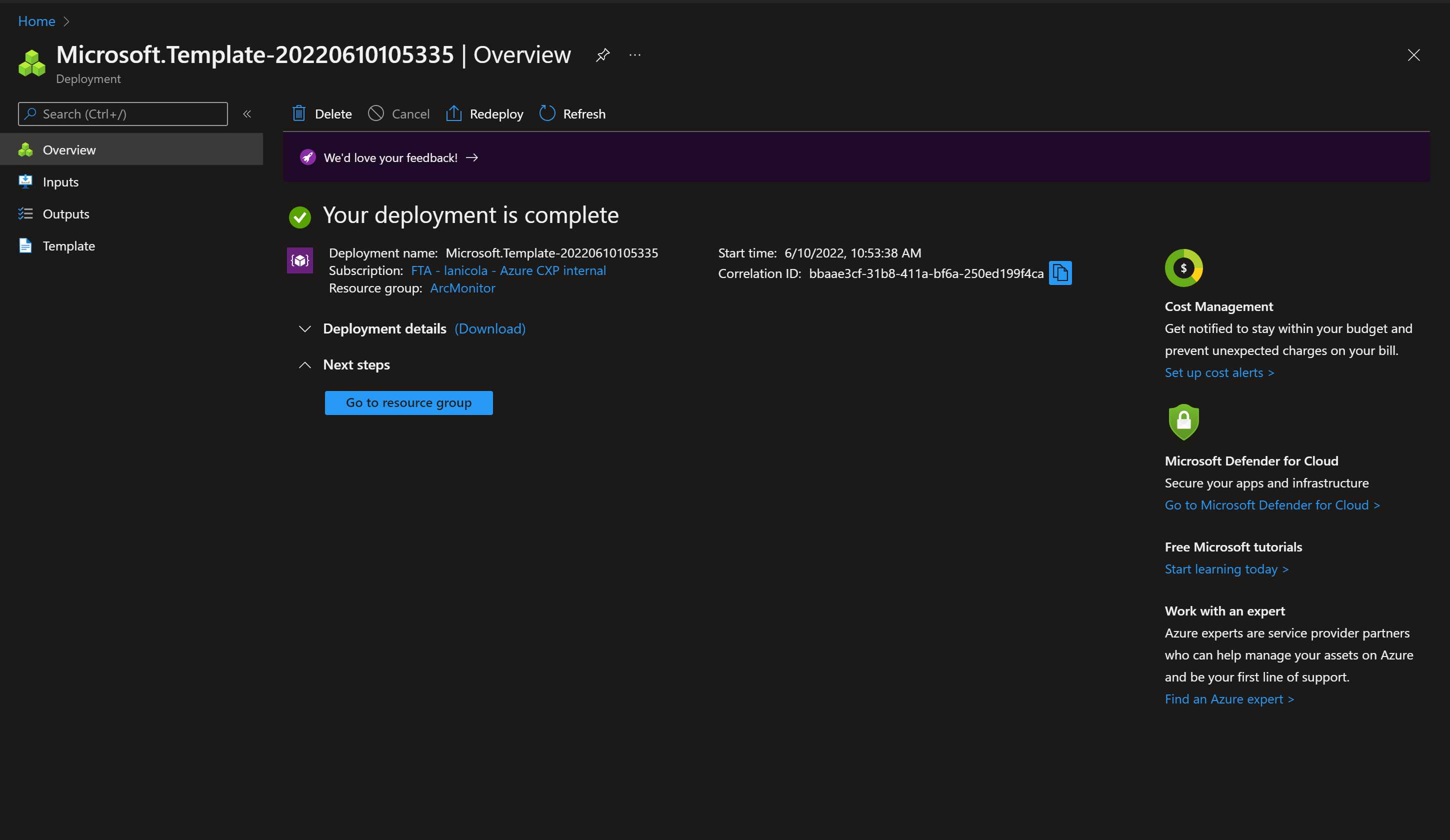Click the Cost Management dollar icon
Image resolution: width=1450 pixels, height=840 pixels.
click(x=1183, y=268)
